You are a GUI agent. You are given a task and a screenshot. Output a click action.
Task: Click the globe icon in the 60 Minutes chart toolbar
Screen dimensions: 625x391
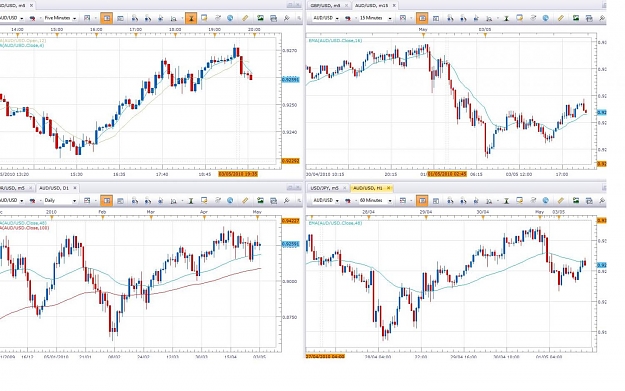click(546, 200)
